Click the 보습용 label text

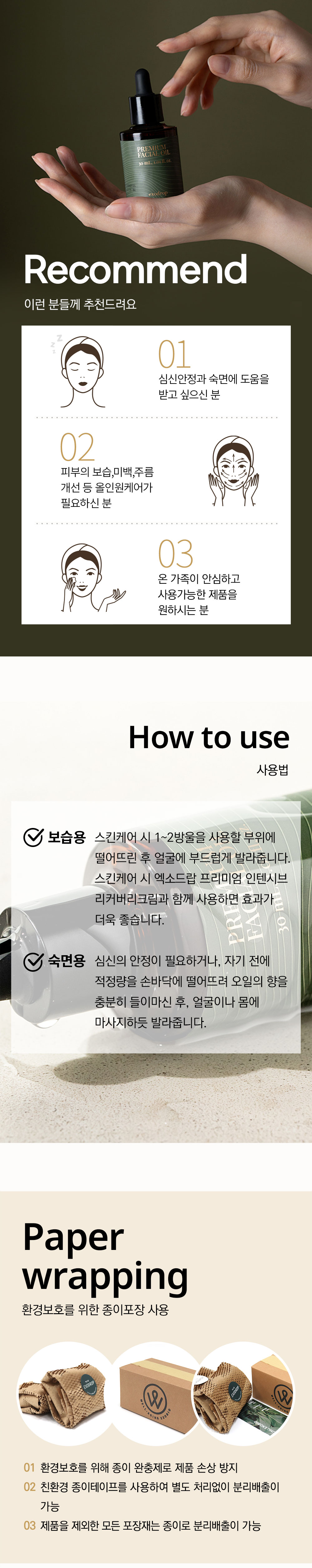(66, 838)
